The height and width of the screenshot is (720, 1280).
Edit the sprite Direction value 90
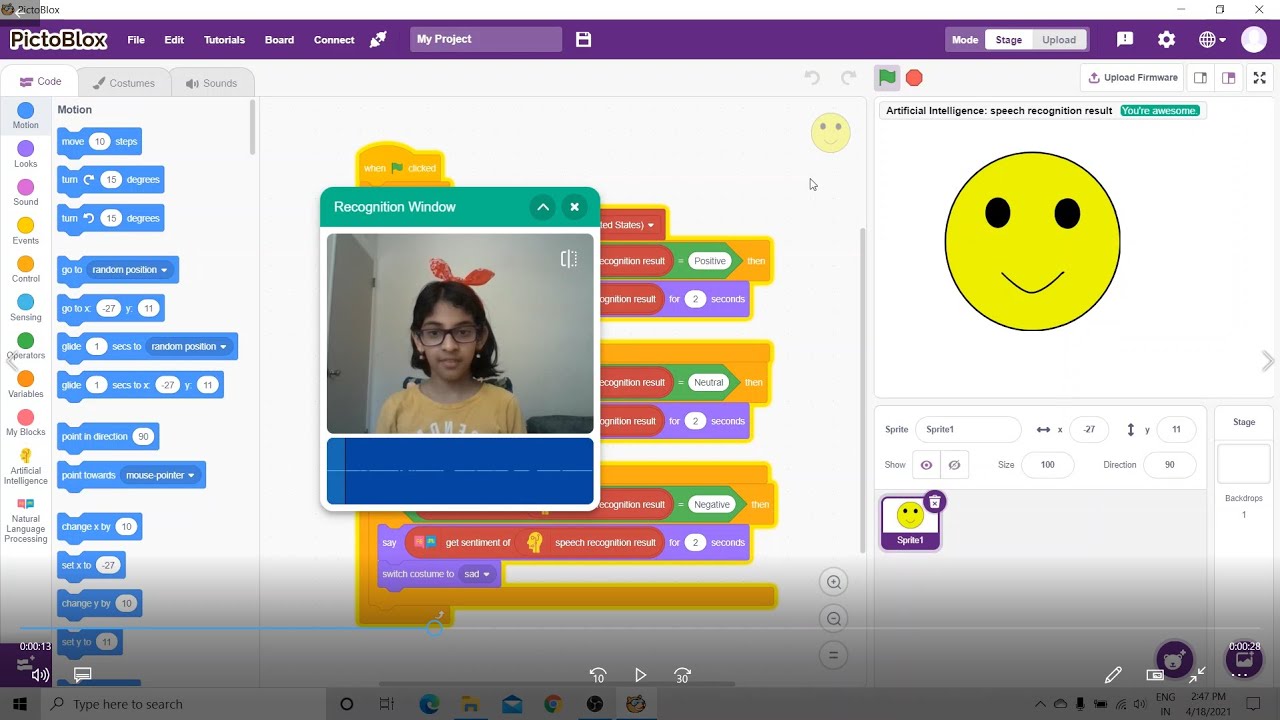(1169, 465)
